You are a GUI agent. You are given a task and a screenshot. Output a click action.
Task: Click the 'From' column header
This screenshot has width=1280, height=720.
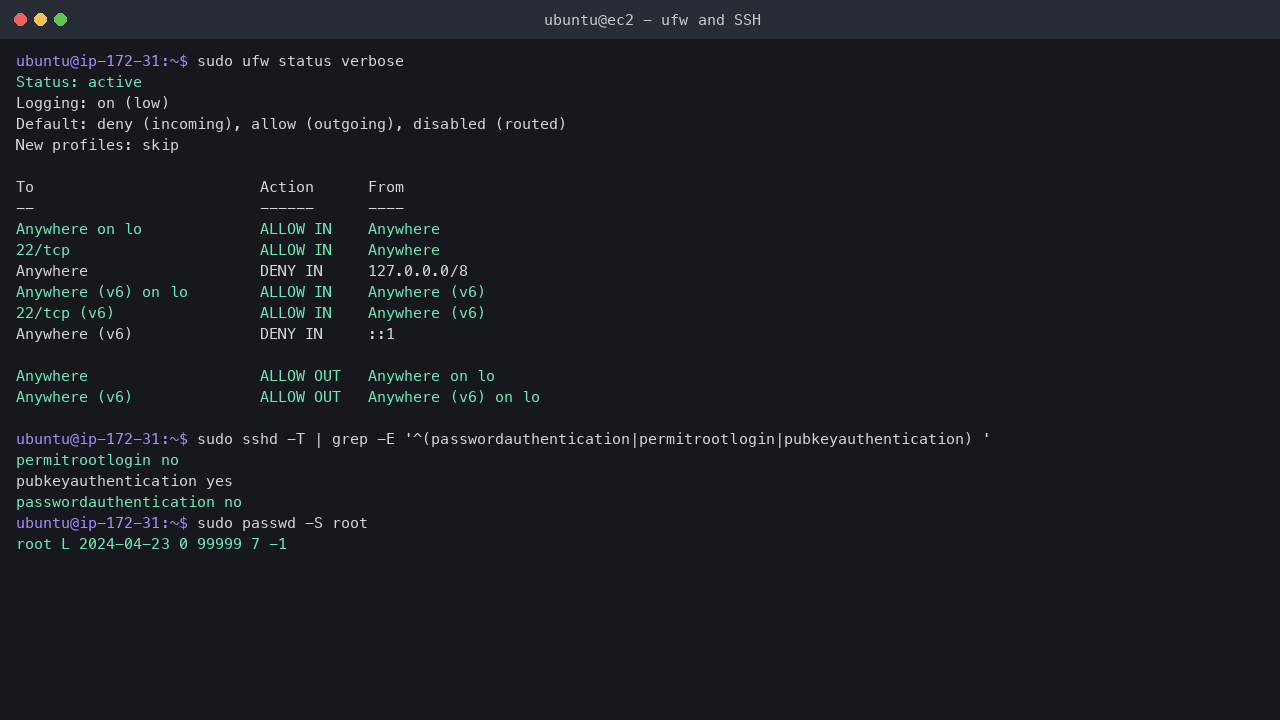pyautogui.click(x=386, y=187)
